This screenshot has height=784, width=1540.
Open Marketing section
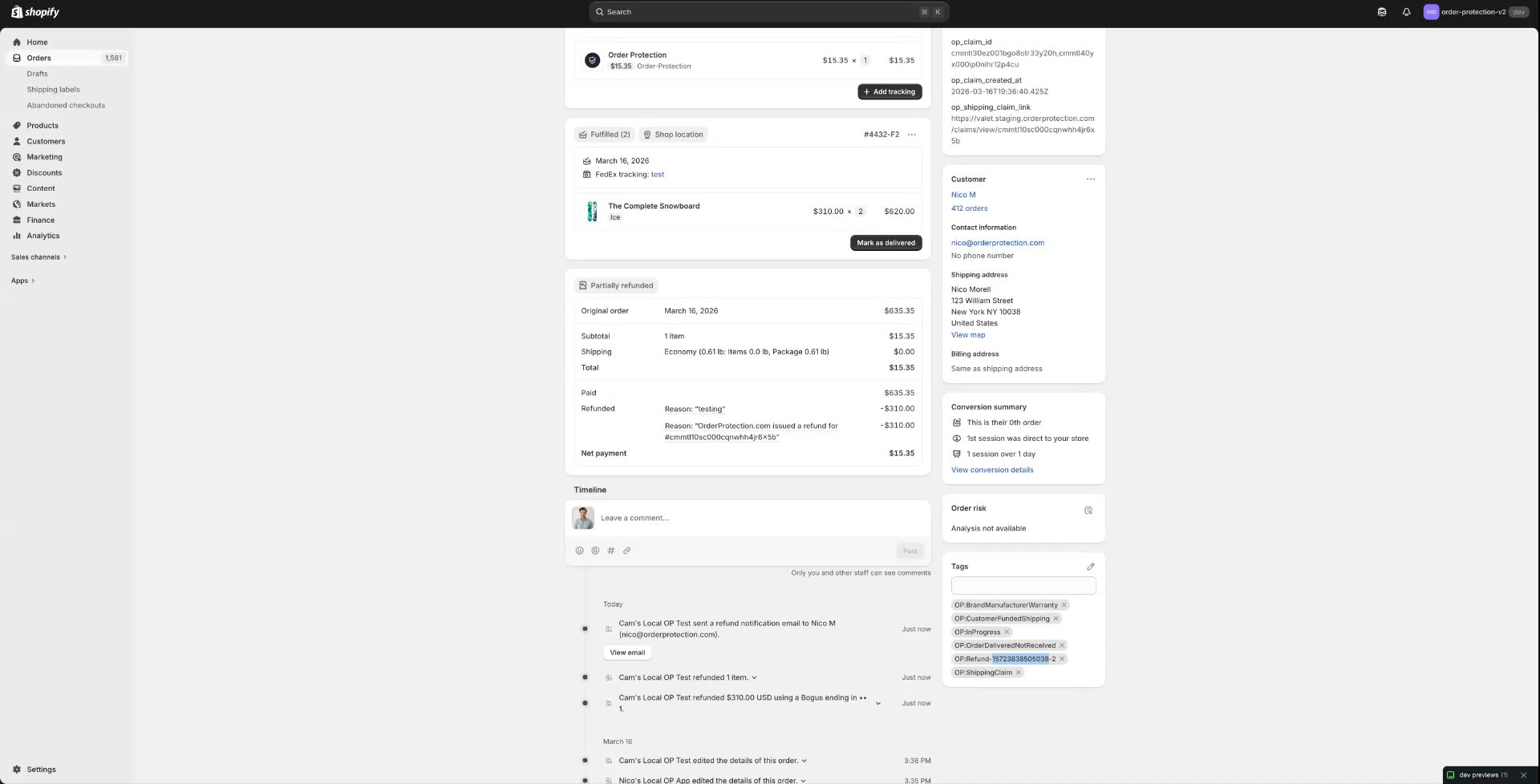point(44,157)
